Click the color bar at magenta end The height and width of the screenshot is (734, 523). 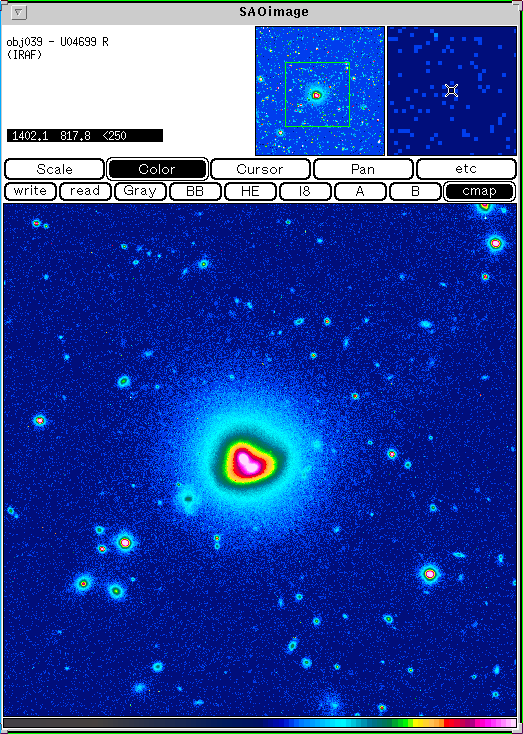point(506,723)
